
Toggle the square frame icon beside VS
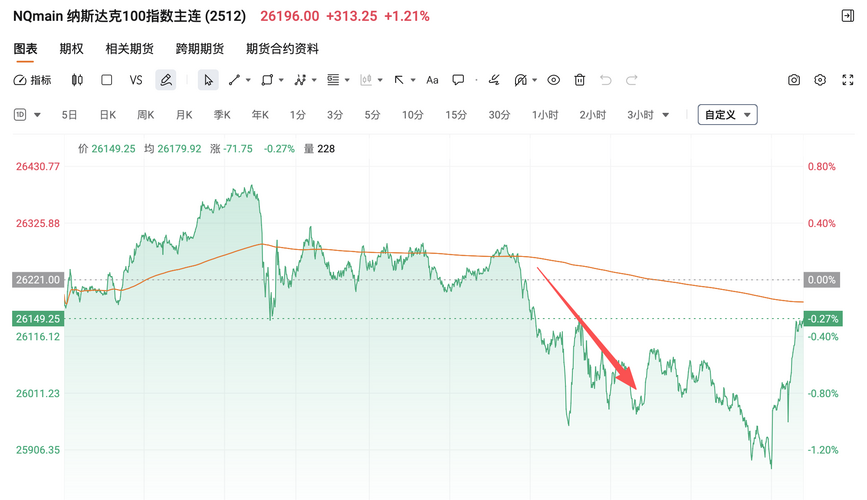click(107, 80)
